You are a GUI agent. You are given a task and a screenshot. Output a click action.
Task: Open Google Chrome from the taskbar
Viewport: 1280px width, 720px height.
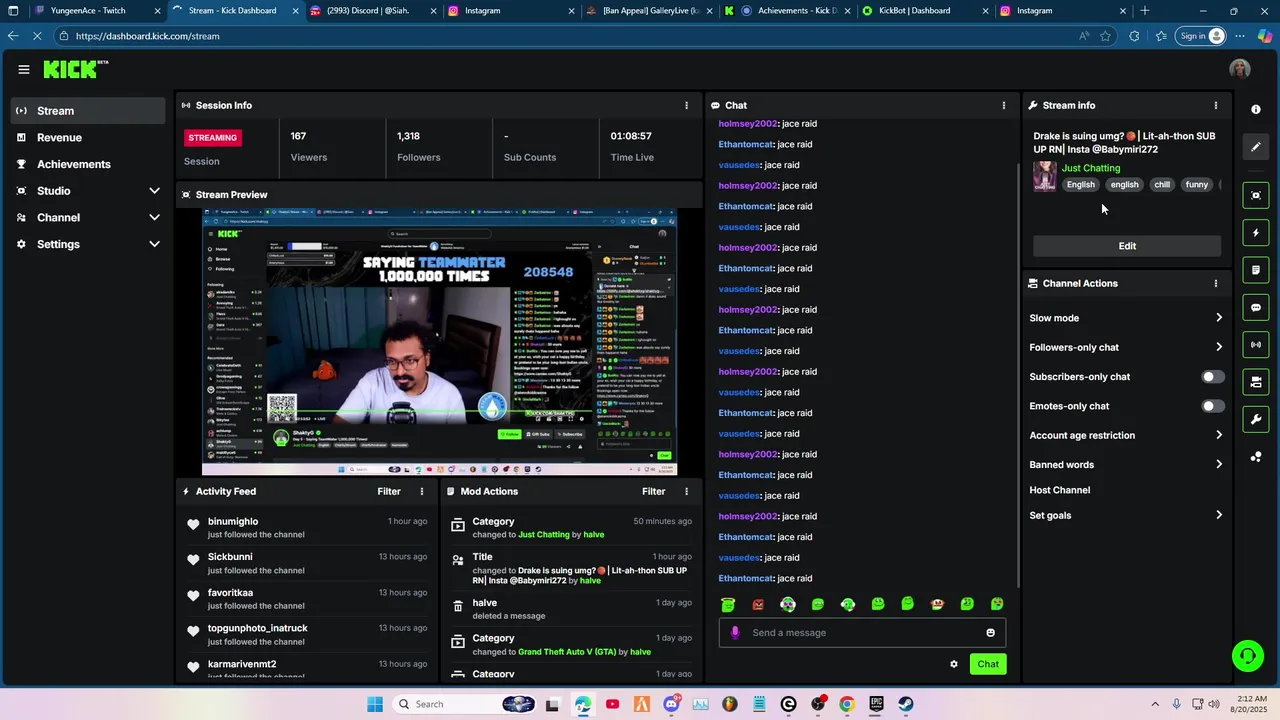pyautogui.click(x=847, y=704)
